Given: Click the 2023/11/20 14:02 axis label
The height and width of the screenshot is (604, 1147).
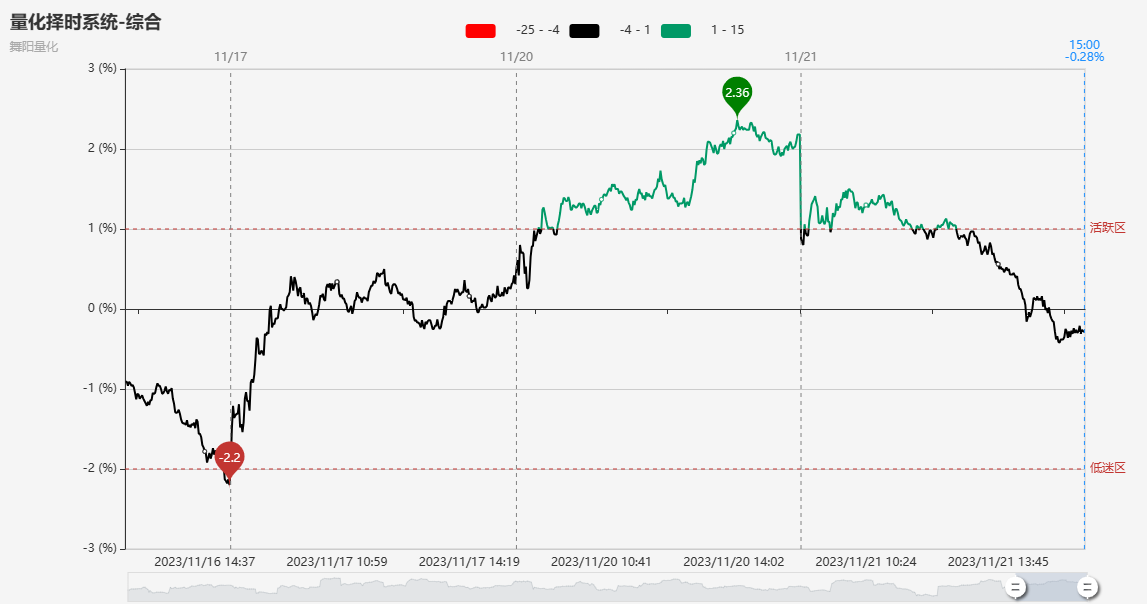Looking at the screenshot, I should (x=734, y=562).
